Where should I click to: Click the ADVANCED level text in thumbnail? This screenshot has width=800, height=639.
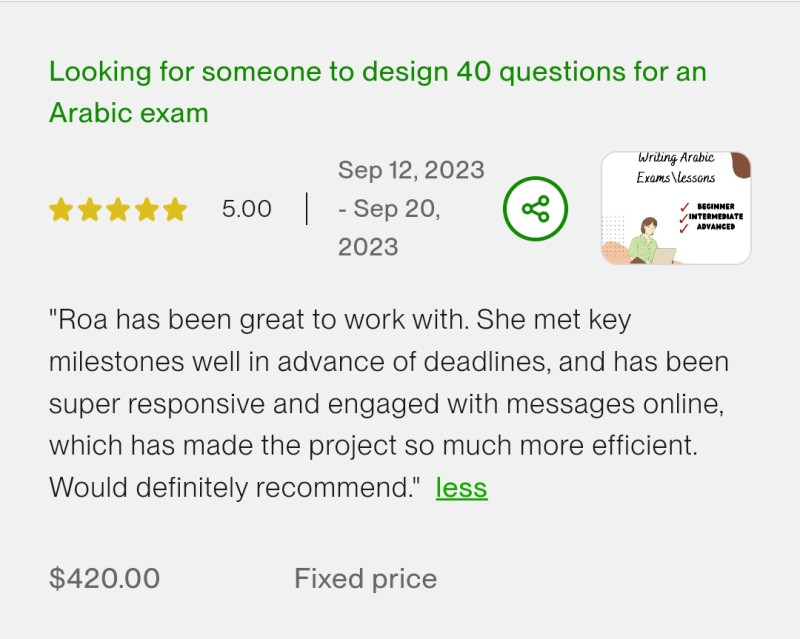click(716, 227)
